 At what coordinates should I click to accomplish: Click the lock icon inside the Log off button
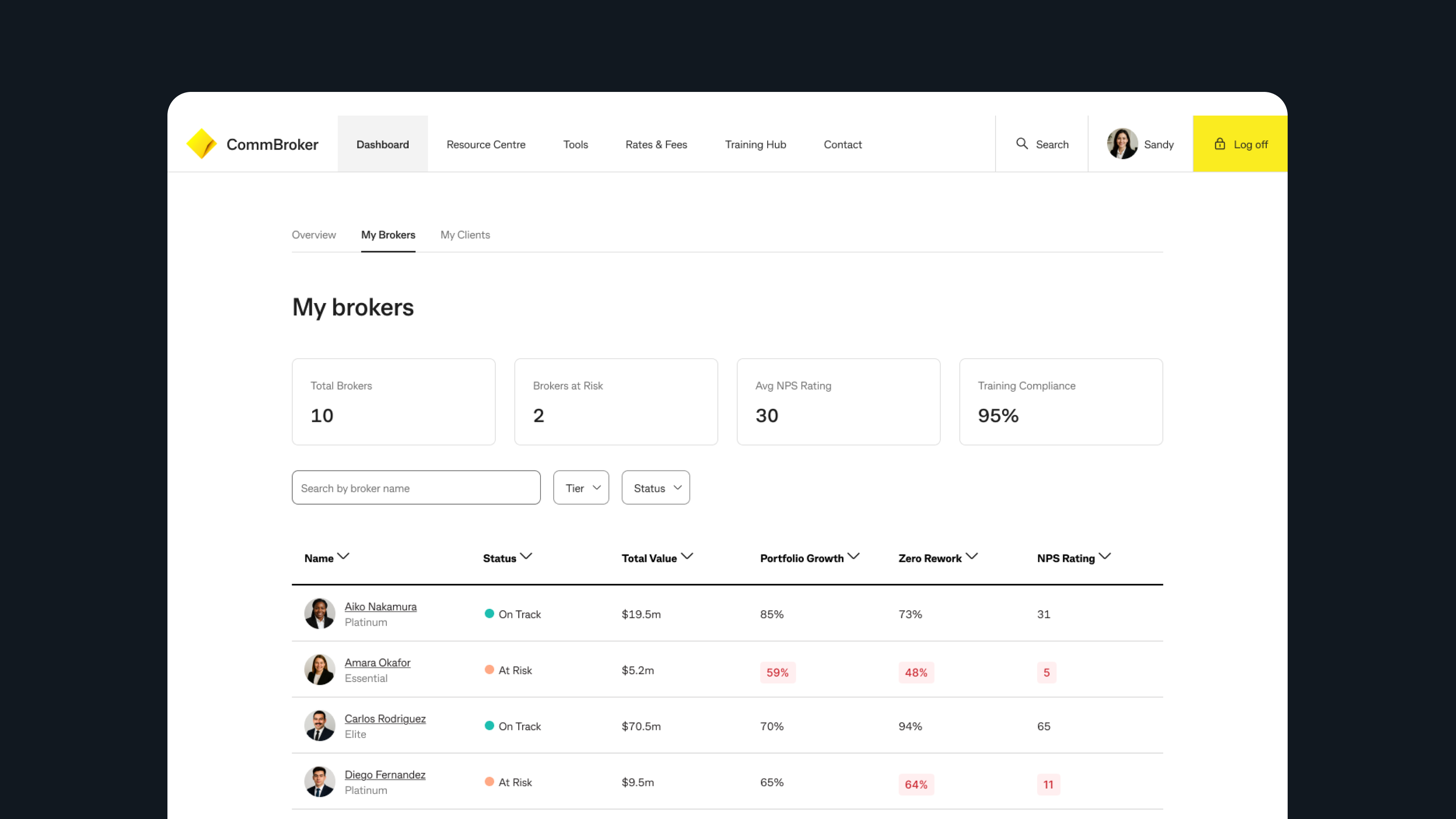click(x=1219, y=144)
